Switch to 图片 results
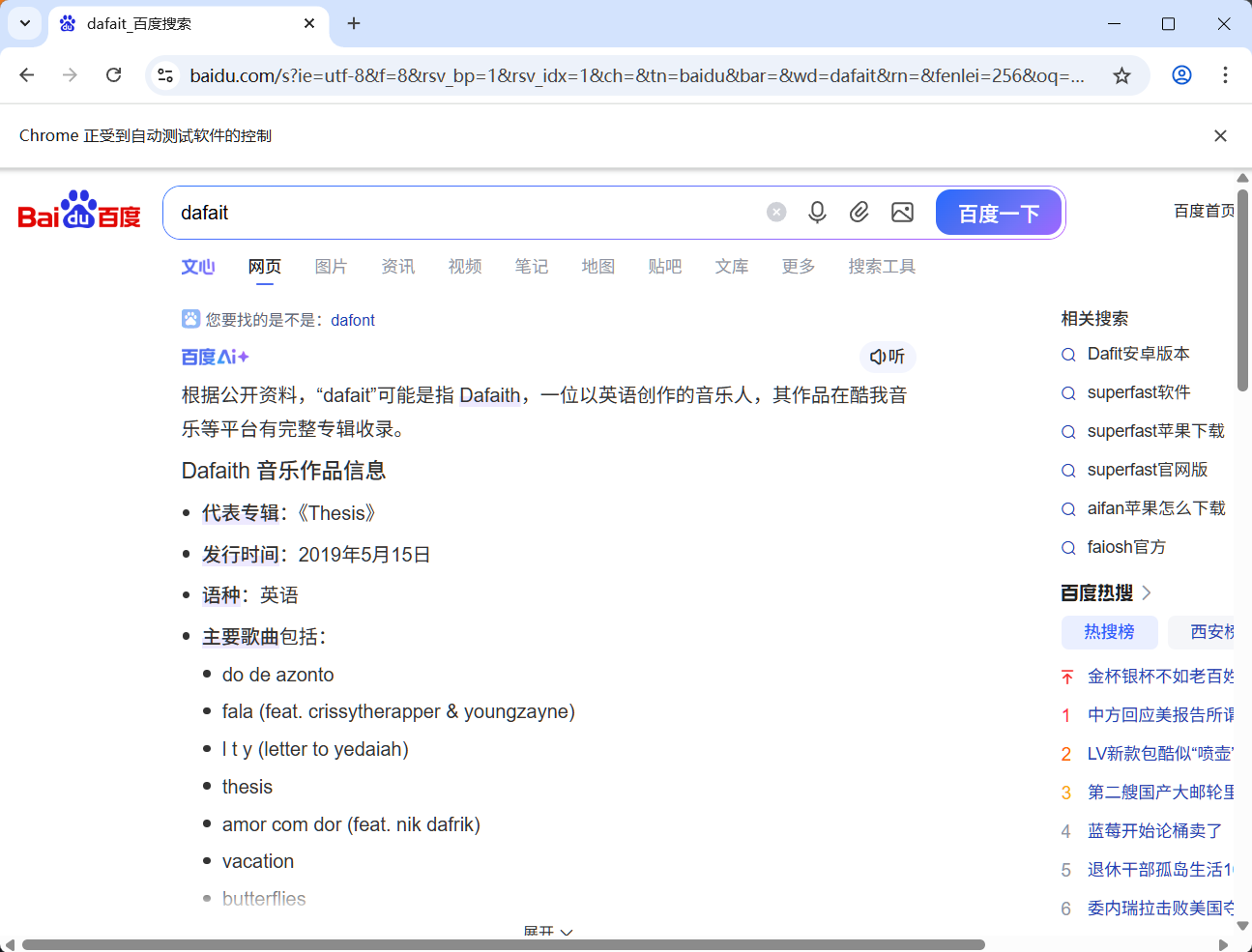 click(332, 267)
